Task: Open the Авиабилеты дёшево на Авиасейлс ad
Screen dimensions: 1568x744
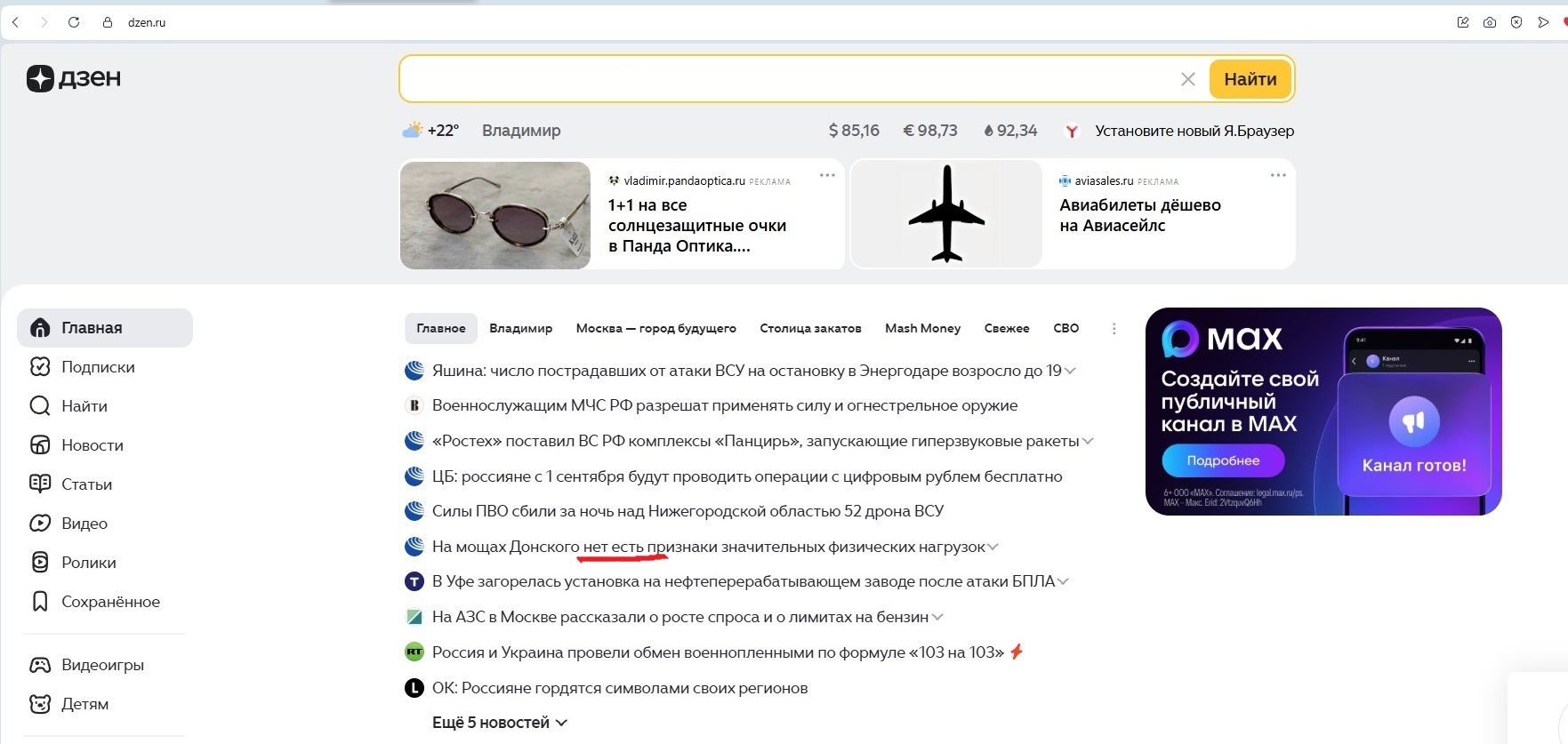Action: [1140, 215]
